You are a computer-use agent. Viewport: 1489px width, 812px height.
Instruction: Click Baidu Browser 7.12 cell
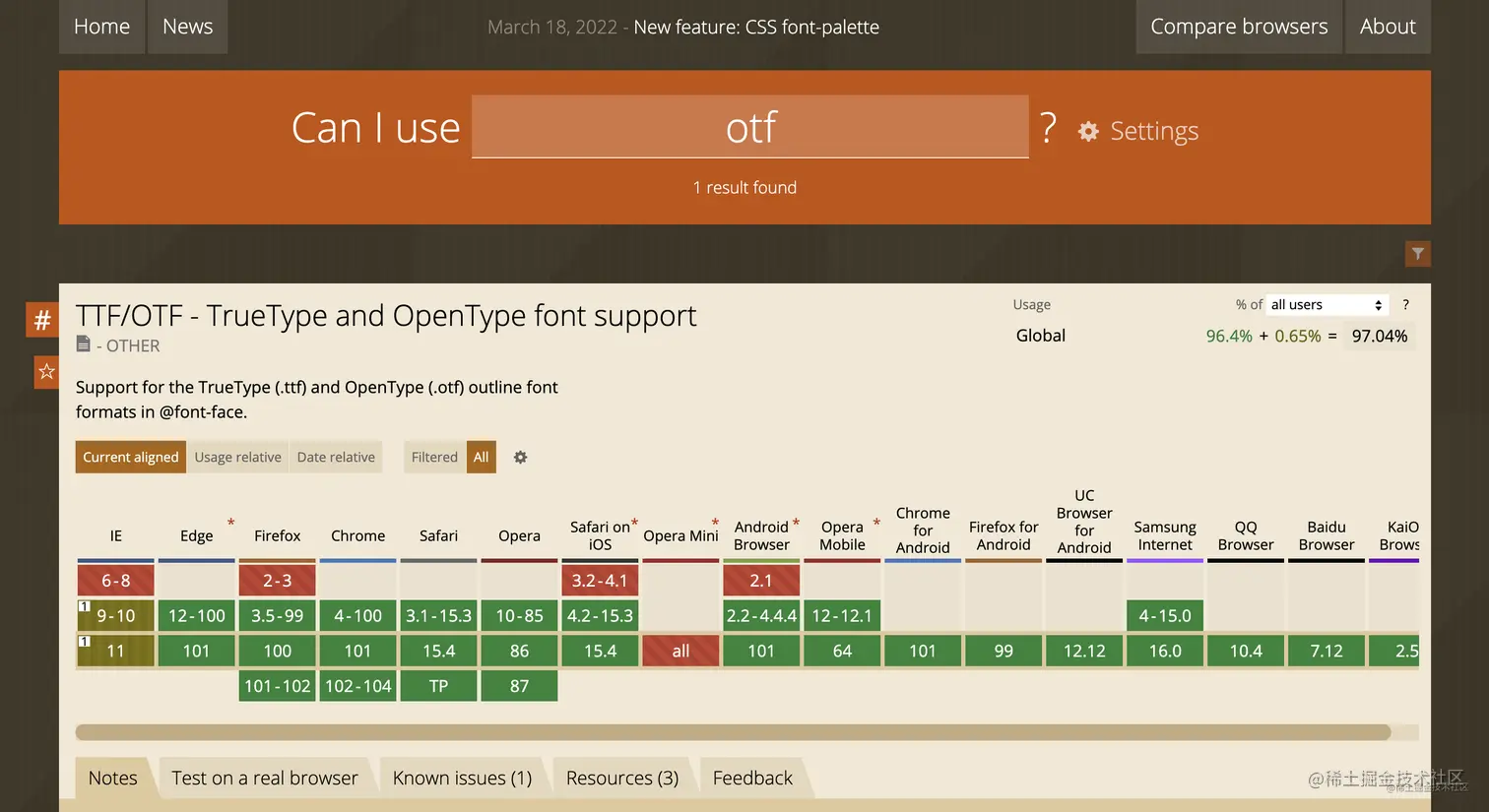(x=1327, y=651)
